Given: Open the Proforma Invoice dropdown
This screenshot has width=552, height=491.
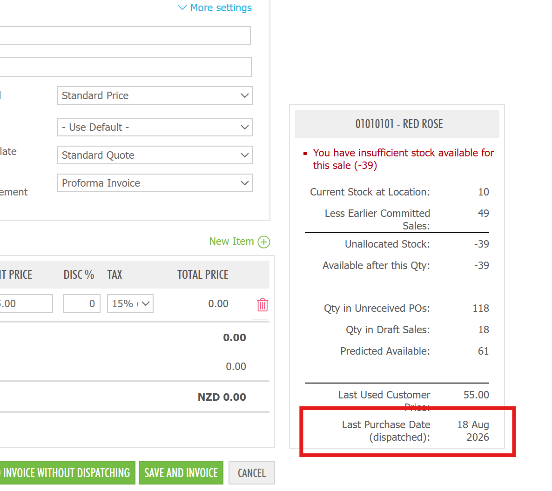Looking at the screenshot, I should click(x=155, y=183).
